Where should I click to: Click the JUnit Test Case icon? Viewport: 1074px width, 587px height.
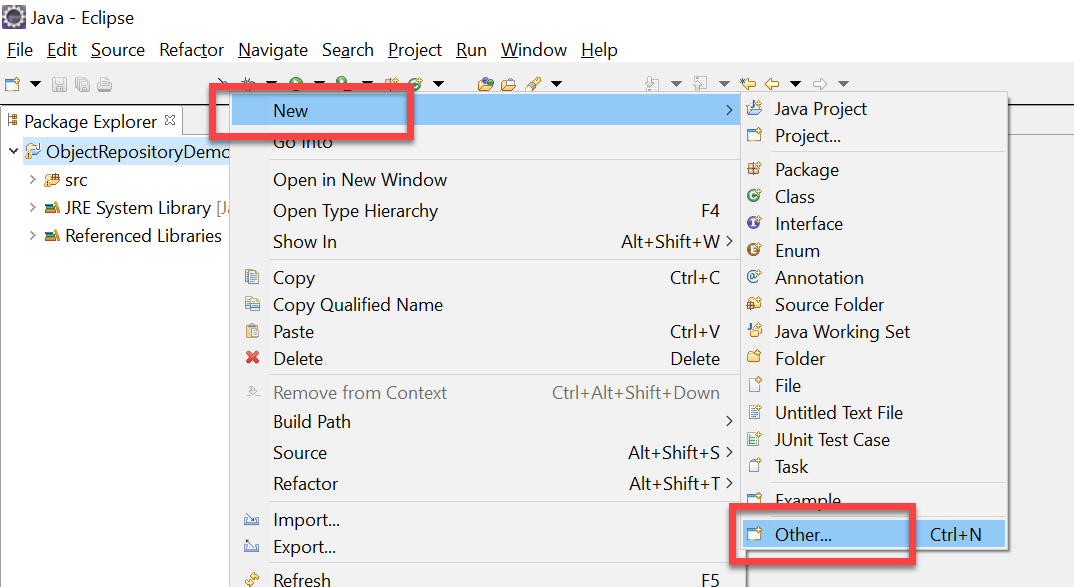(x=755, y=440)
